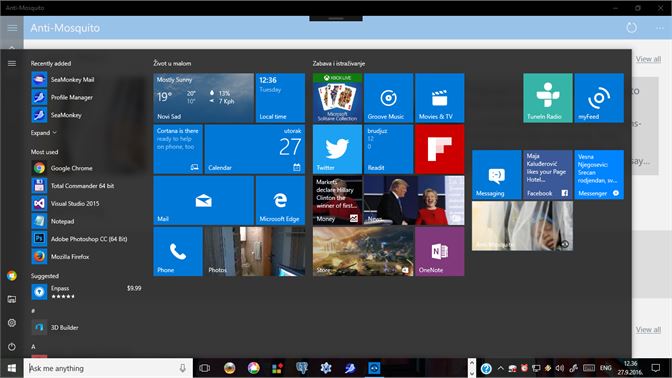Open the Phone tile
The width and height of the screenshot is (672, 378).
178,252
